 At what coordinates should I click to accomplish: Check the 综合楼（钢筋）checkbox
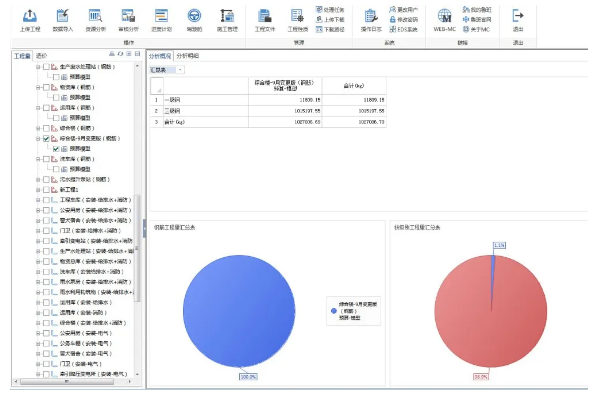click(x=46, y=128)
